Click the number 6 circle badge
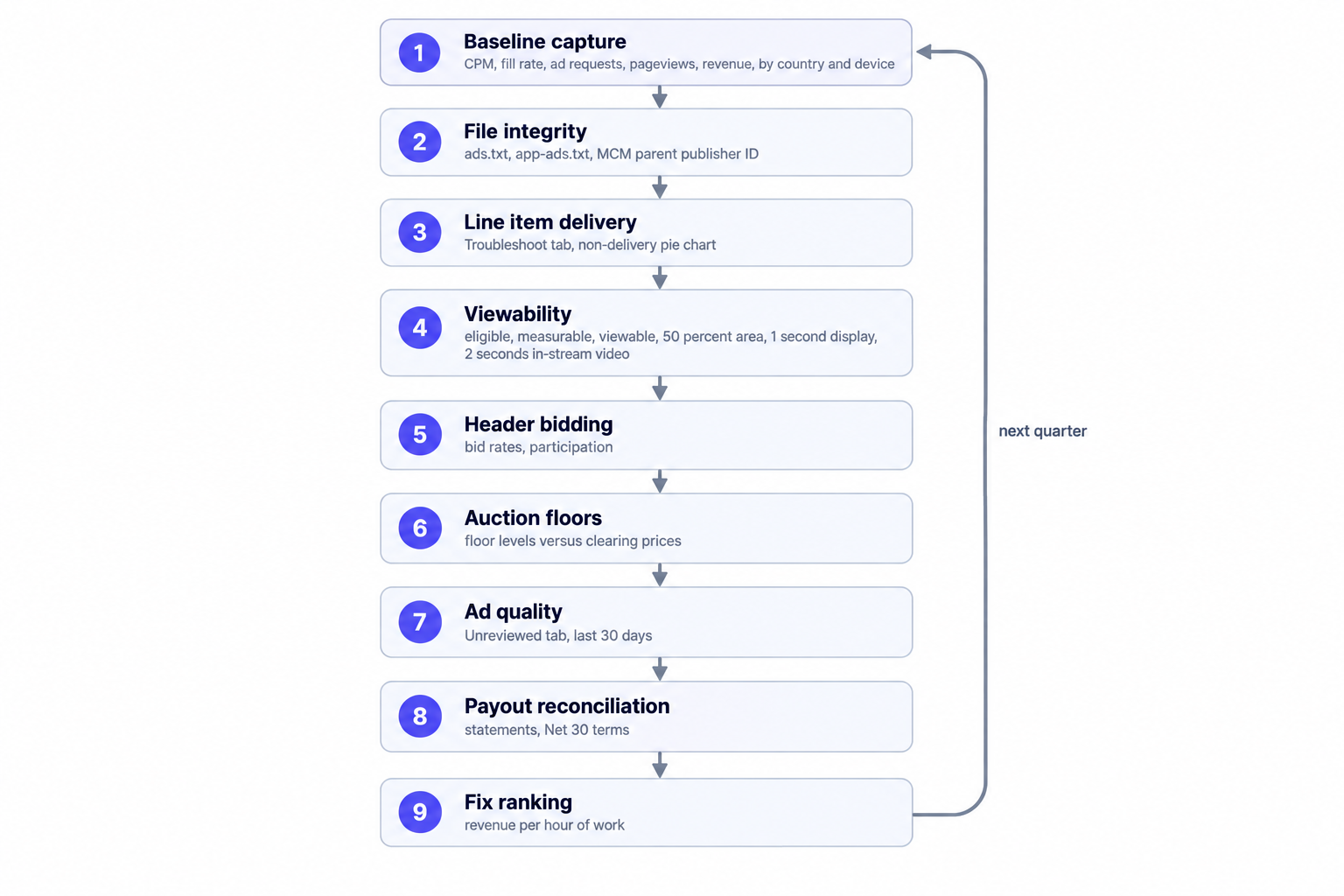The height and width of the screenshot is (896, 1344). [419, 528]
